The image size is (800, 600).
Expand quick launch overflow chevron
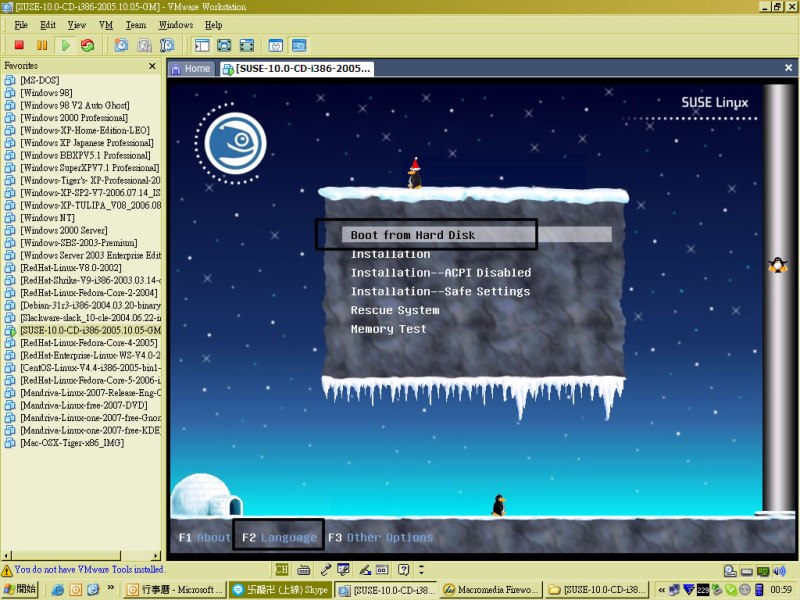[x=110, y=588]
